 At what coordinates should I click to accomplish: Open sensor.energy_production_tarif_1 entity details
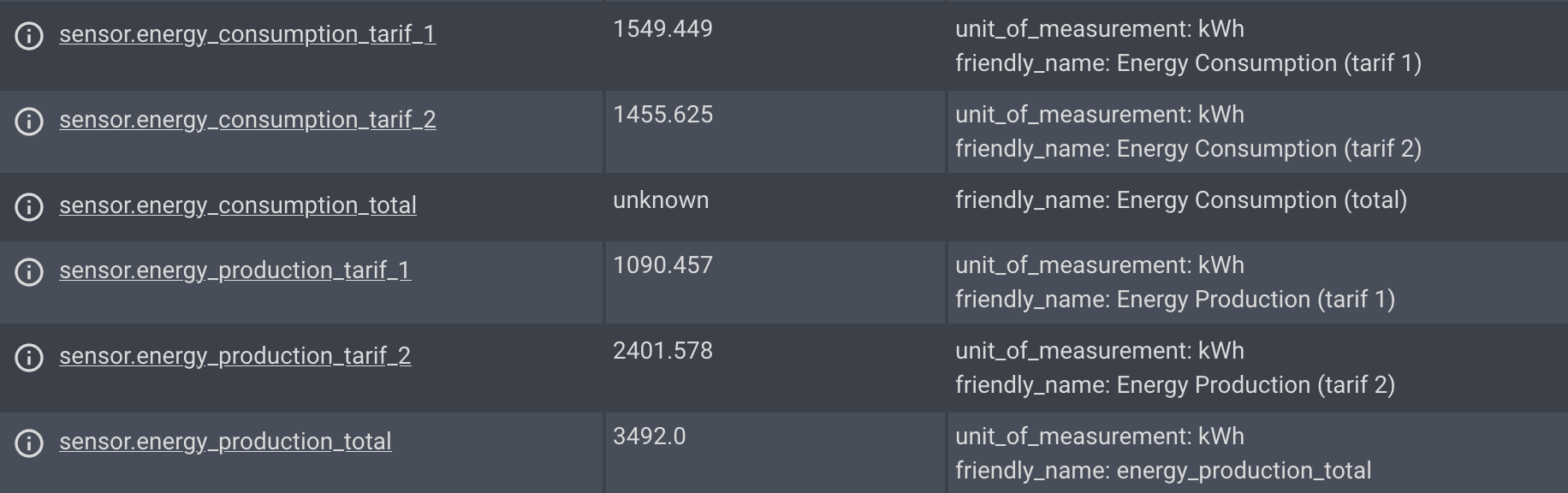click(235, 271)
